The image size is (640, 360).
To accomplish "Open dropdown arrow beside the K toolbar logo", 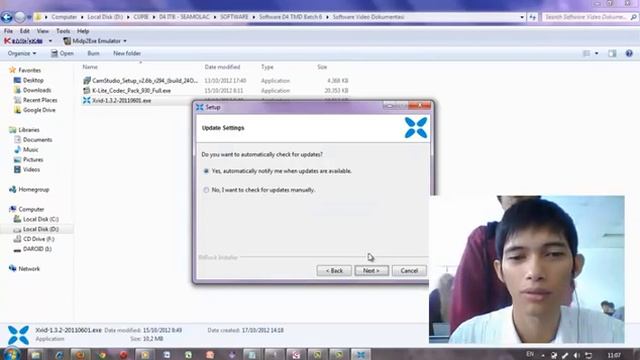I will [50, 41].
